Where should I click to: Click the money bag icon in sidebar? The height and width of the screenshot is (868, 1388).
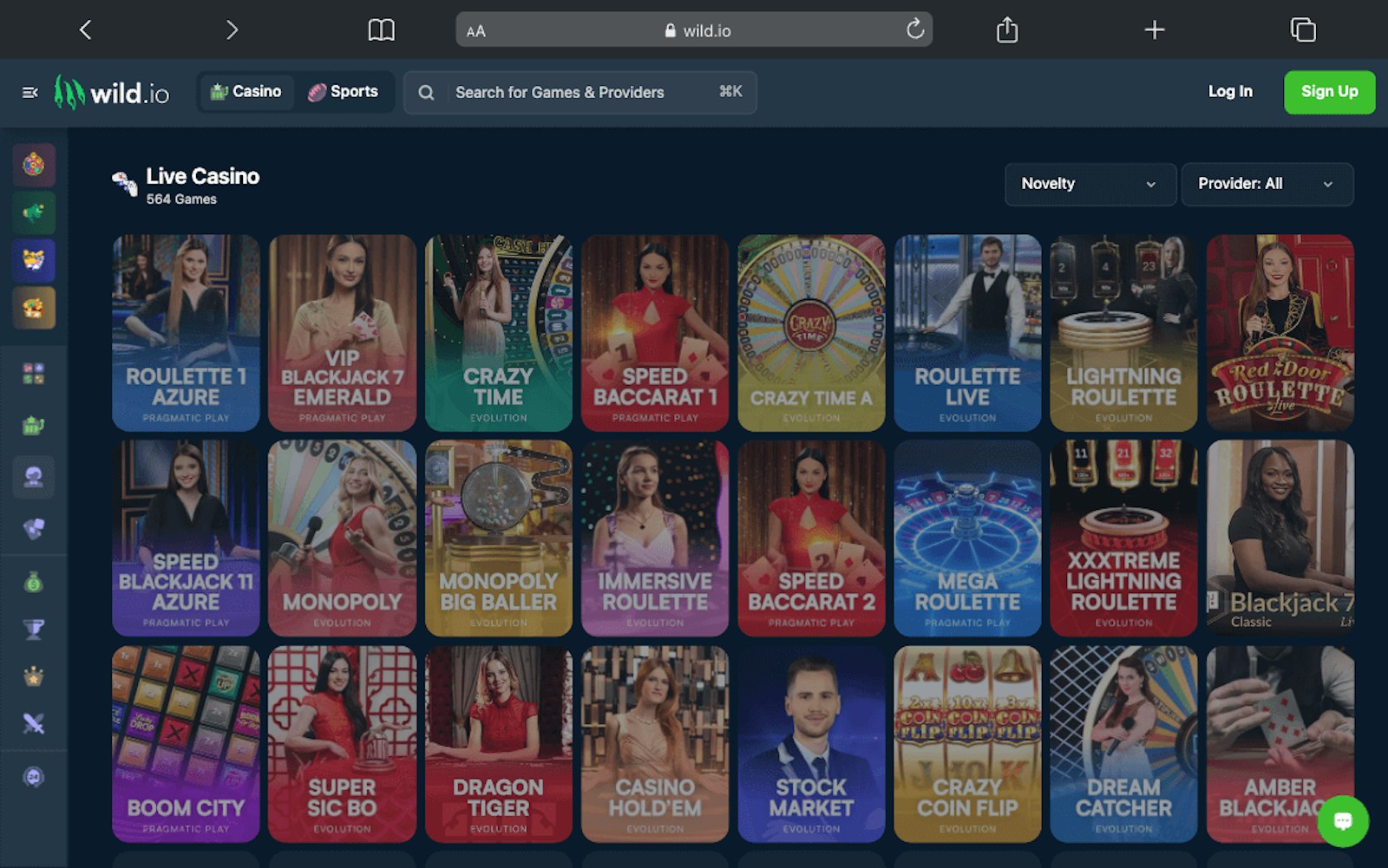tap(33, 583)
